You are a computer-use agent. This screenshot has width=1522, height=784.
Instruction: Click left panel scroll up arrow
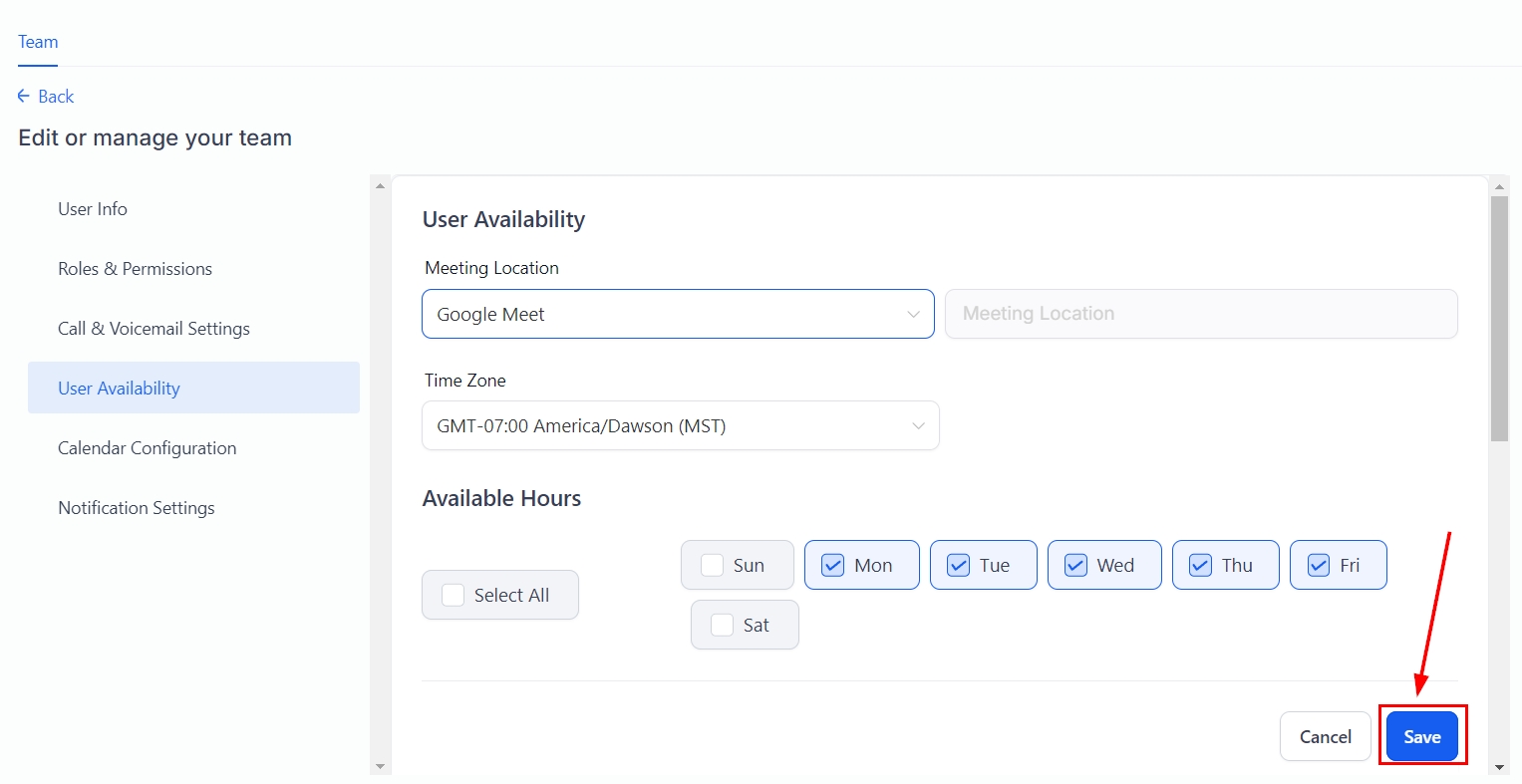pyautogui.click(x=380, y=186)
